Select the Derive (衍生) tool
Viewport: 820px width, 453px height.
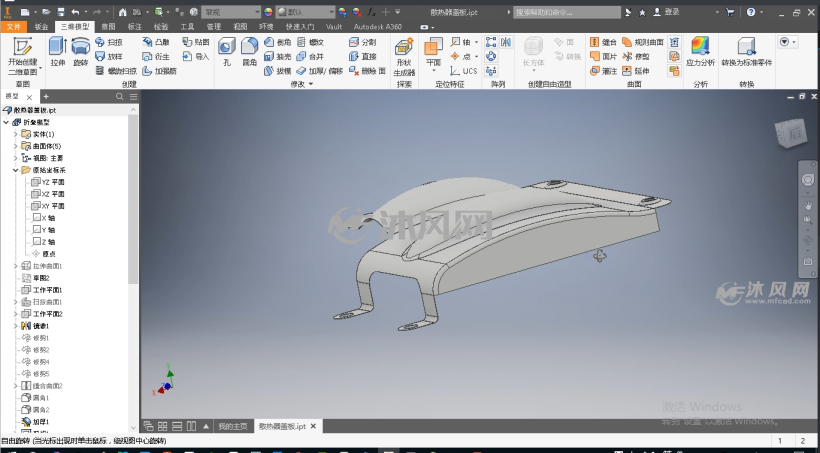156,56
